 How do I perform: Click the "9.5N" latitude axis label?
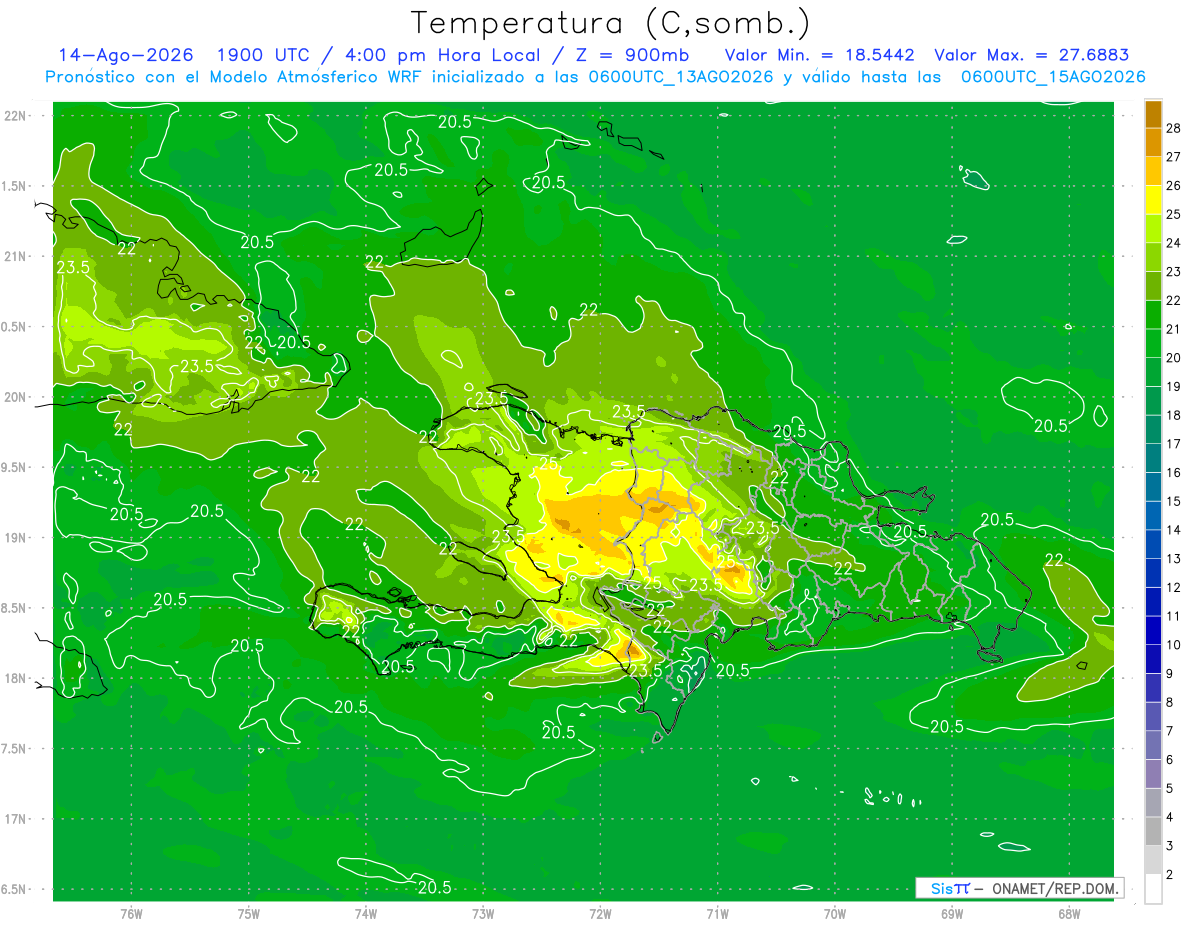pyautogui.click(x=16, y=467)
